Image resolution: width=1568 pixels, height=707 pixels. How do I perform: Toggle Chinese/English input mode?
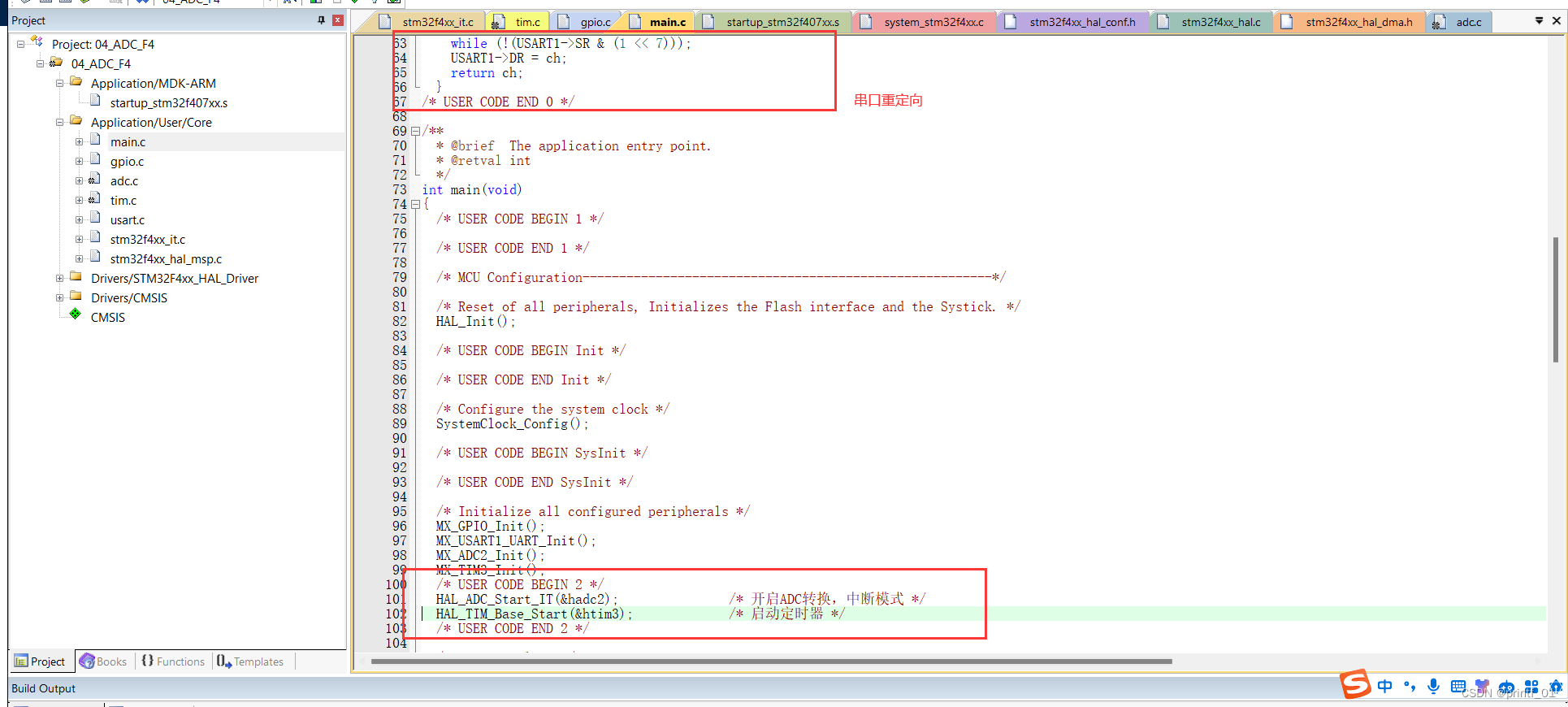1385,687
